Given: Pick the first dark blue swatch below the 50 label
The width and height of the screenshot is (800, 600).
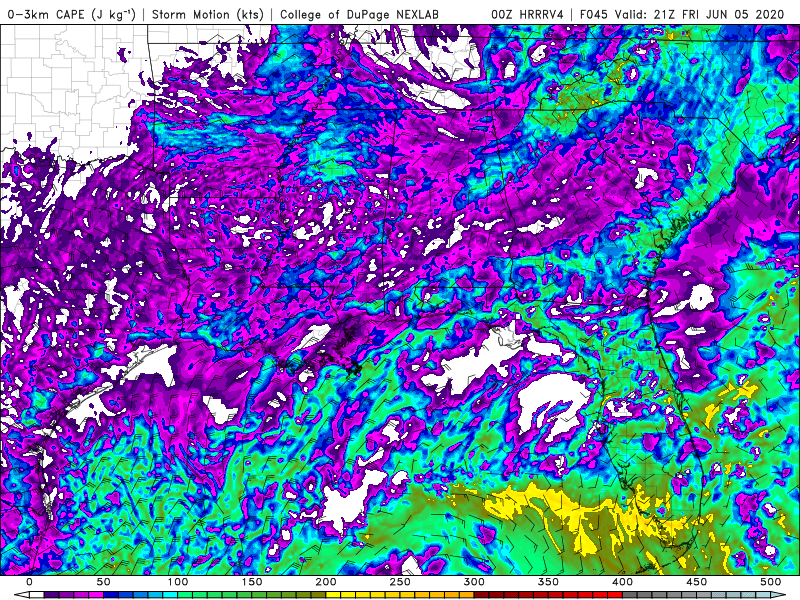Looking at the screenshot, I should (x=111, y=594).
